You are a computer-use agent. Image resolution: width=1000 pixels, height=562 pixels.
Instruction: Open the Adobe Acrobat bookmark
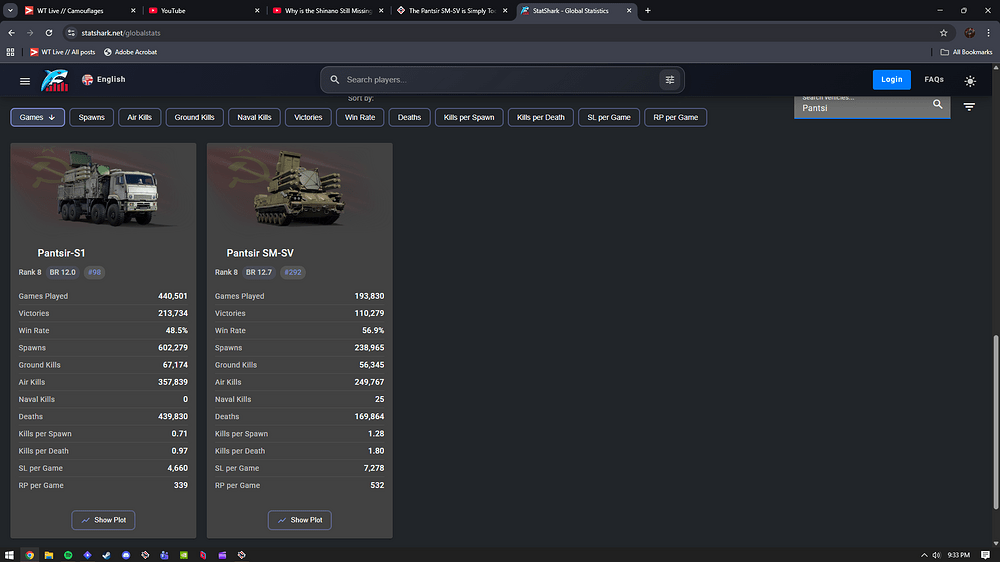point(131,52)
